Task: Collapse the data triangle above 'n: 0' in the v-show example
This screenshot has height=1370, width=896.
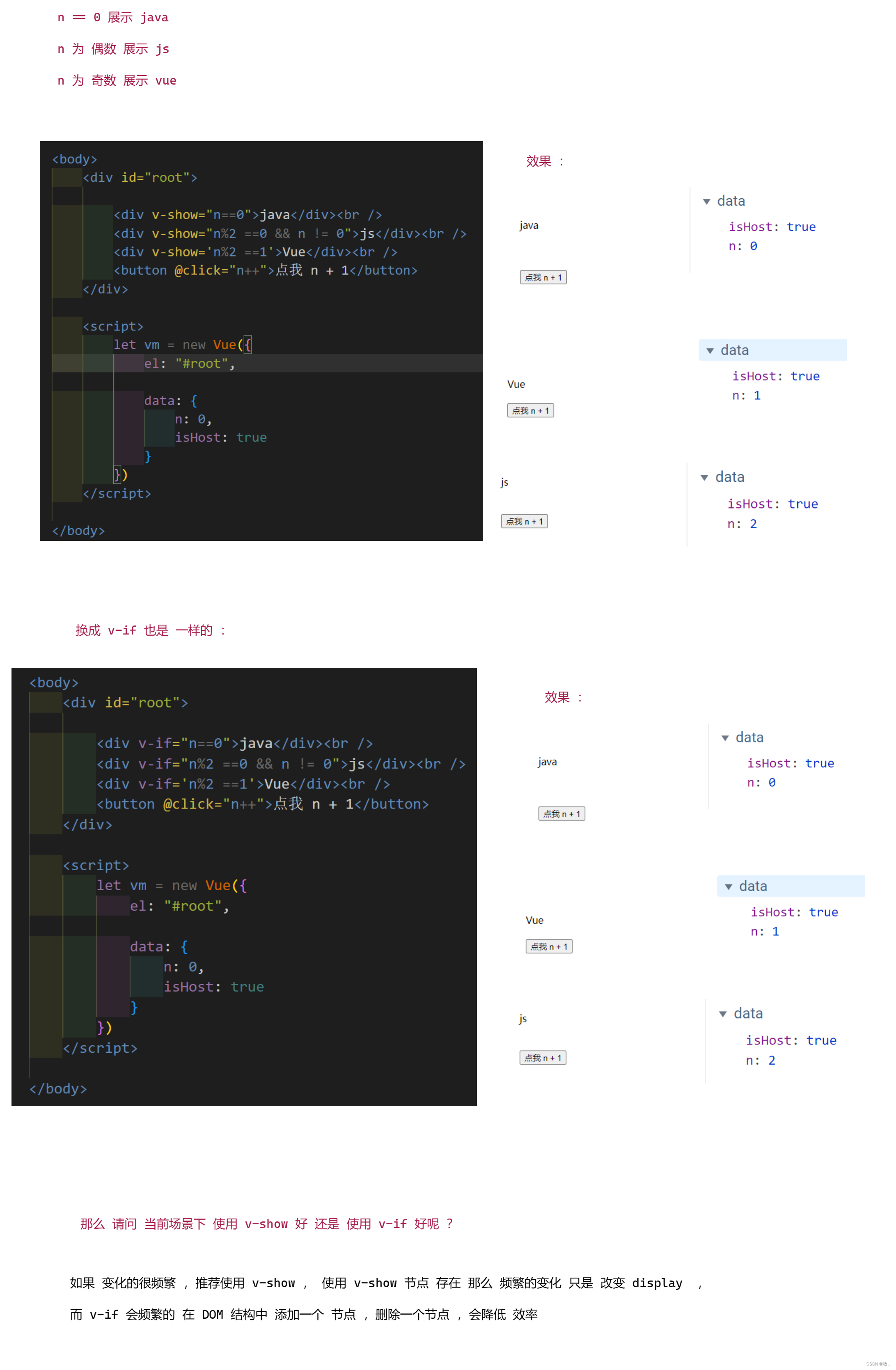Action: (706, 202)
